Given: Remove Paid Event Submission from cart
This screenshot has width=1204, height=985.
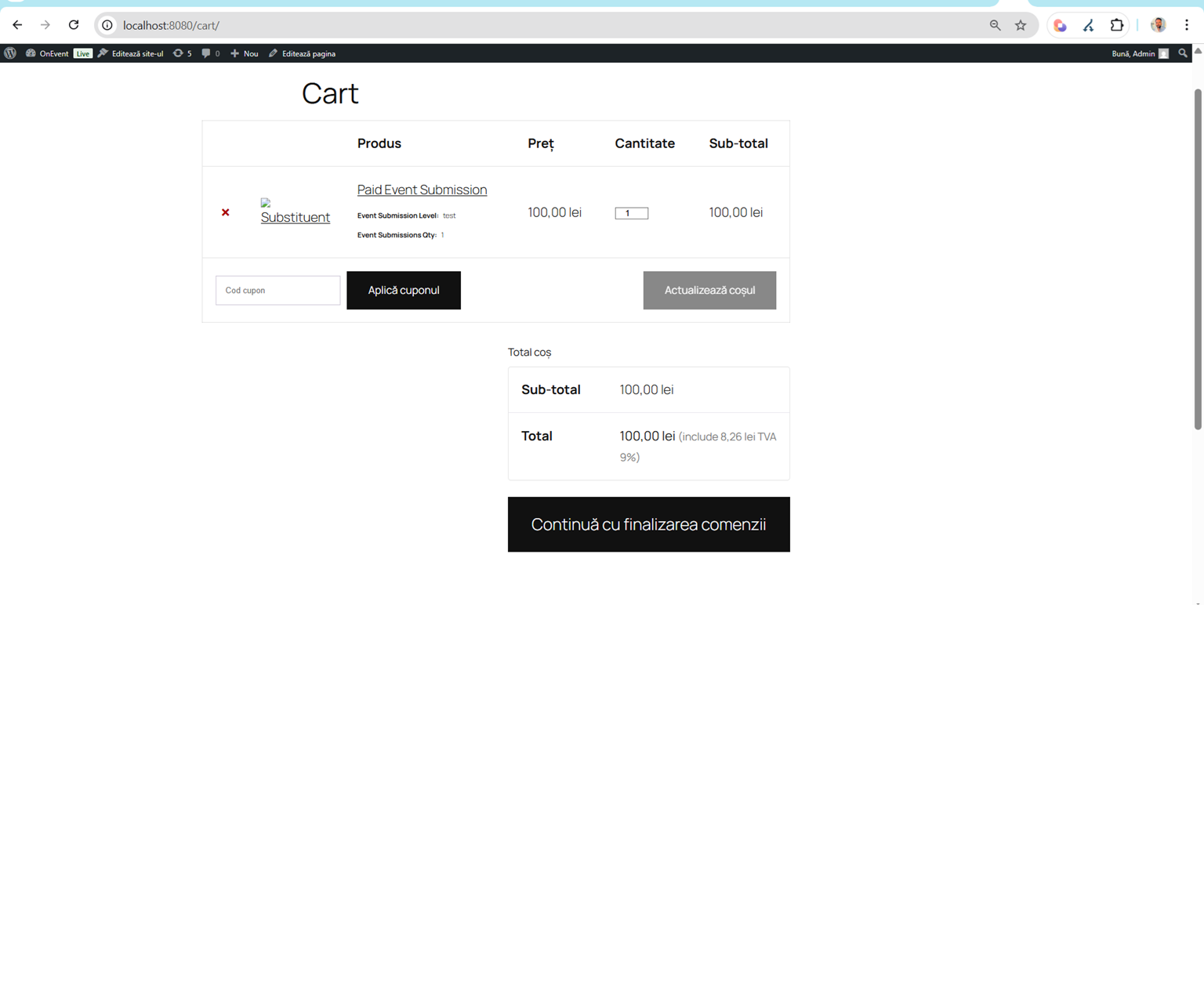Looking at the screenshot, I should click(x=225, y=212).
